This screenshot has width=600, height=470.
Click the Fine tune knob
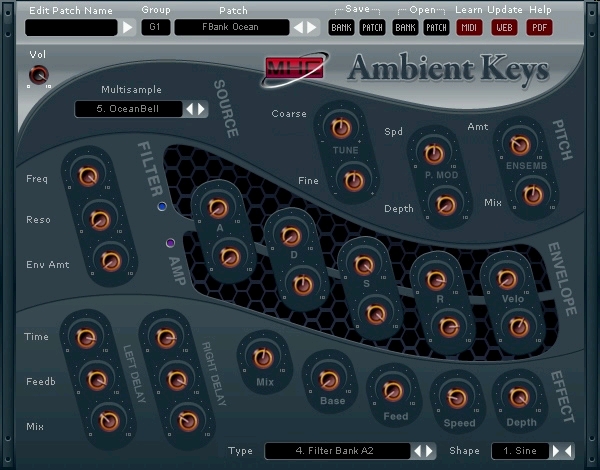354,181
